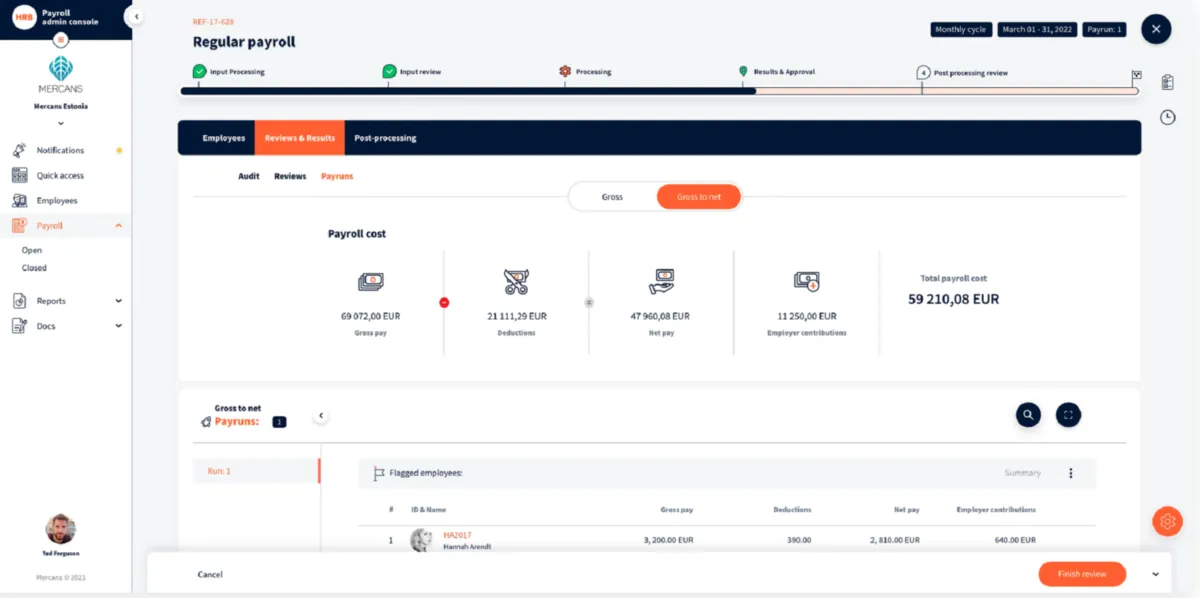Click the Payrun: 1 badge
Viewport: 1200px width, 598px height.
click(1105, 29)
